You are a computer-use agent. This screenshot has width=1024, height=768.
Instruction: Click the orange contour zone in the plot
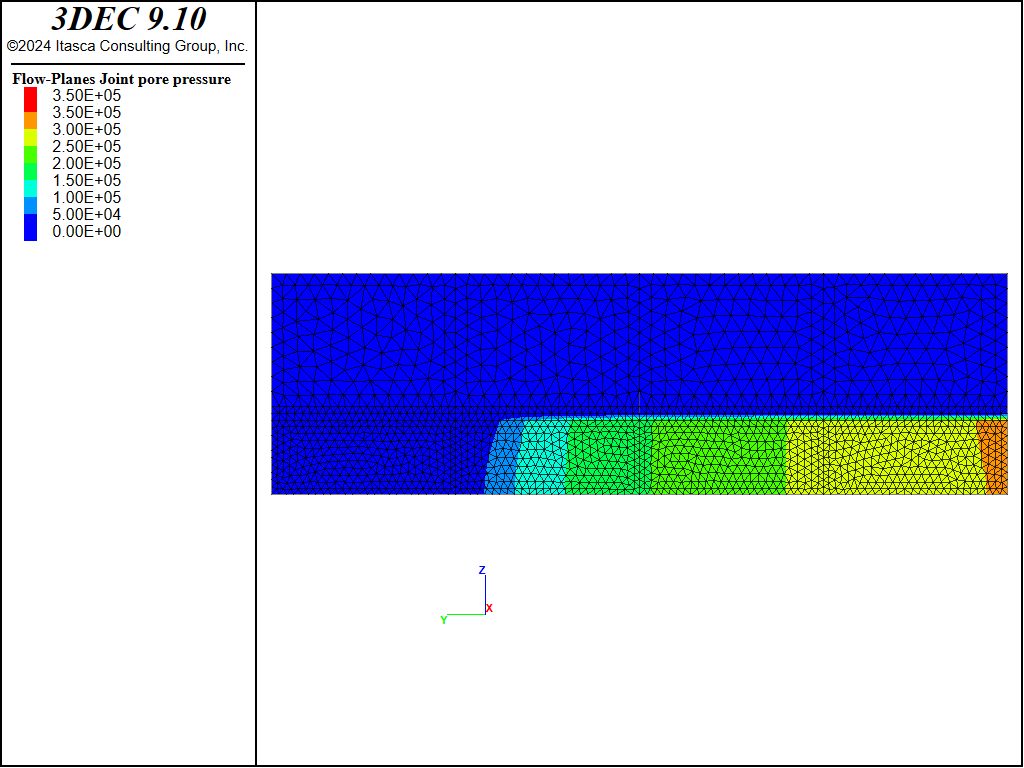tap(994, 455)
